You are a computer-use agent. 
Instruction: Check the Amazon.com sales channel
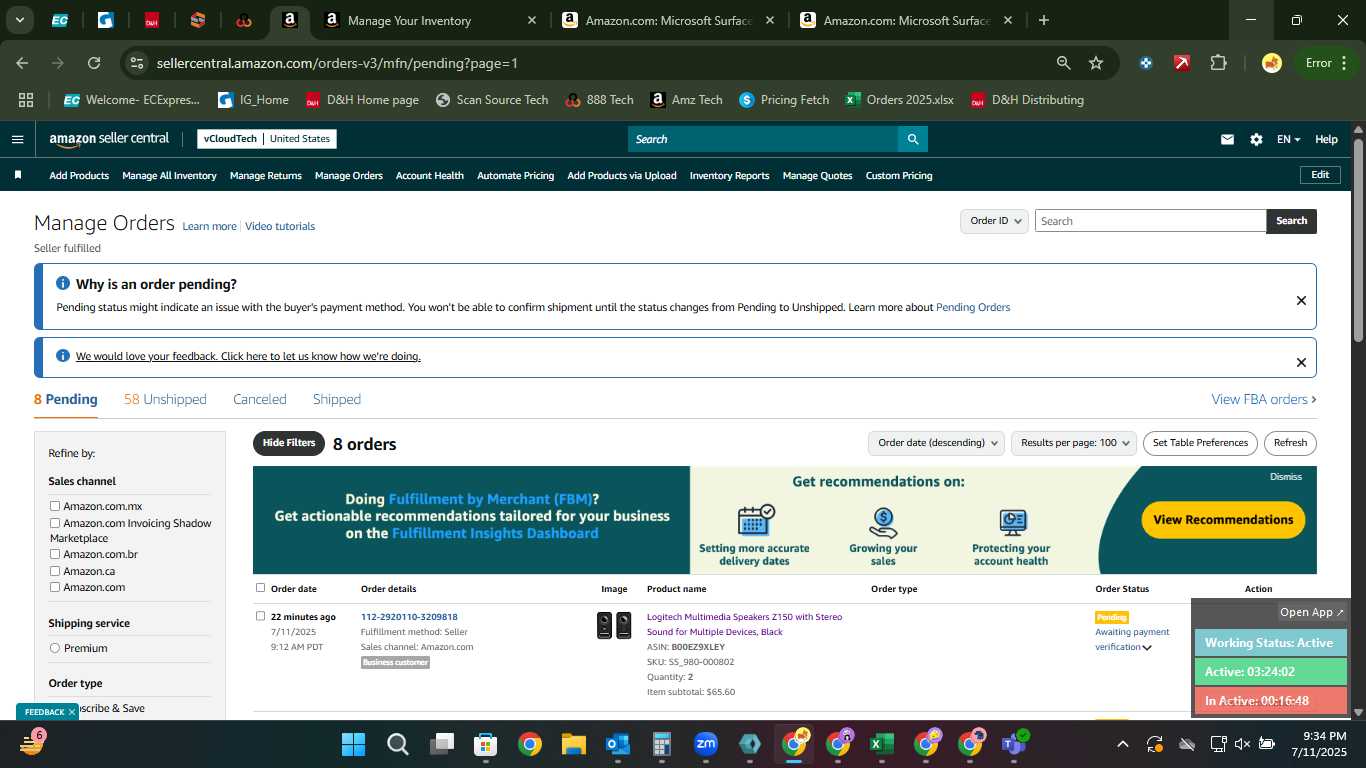(55, 587)
